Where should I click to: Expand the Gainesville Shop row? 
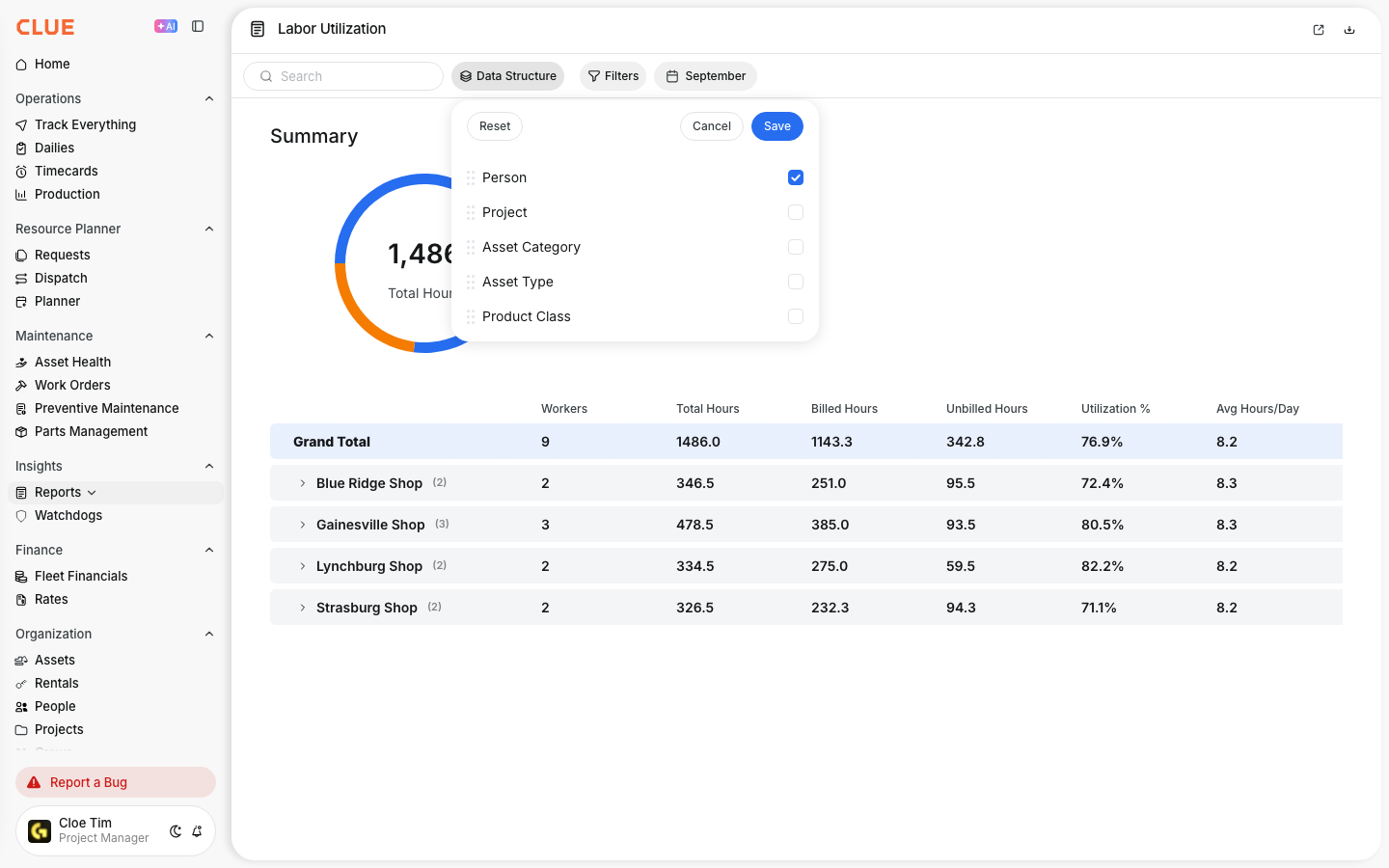point(303,525)
